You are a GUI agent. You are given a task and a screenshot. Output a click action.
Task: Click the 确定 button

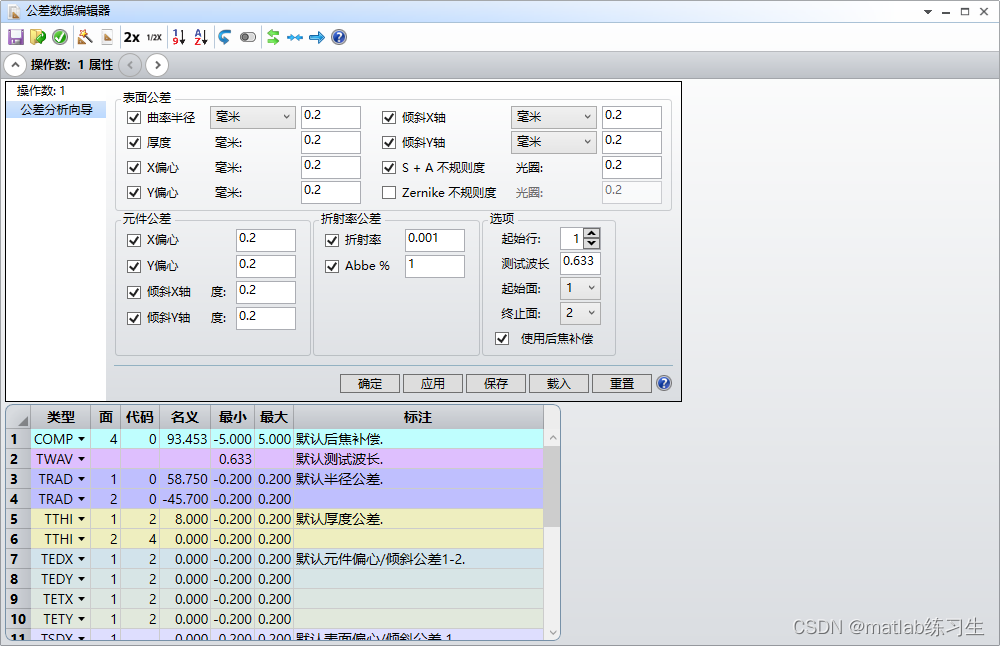click(370, 383)
